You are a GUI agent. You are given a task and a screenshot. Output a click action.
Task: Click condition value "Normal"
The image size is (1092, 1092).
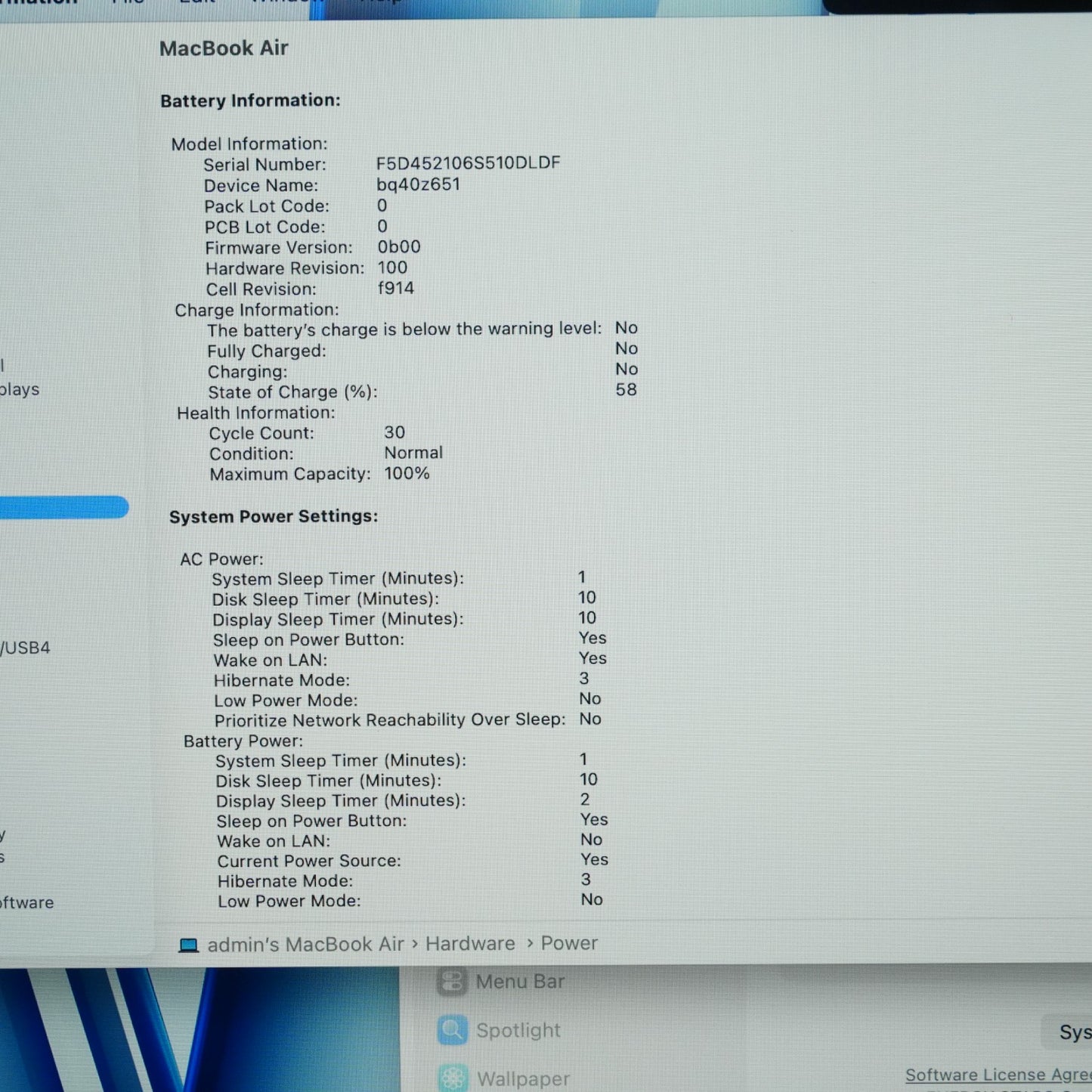[x=413, y=453]
